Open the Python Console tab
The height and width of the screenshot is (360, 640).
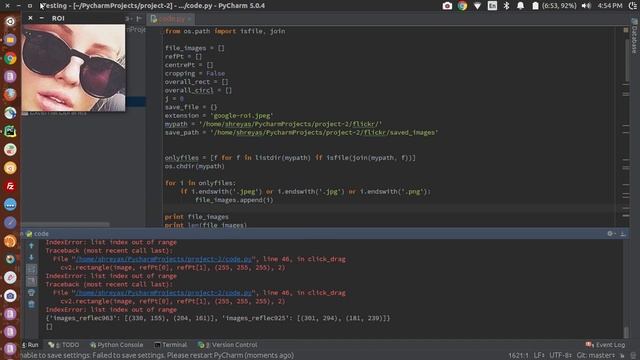coord(117,345)
